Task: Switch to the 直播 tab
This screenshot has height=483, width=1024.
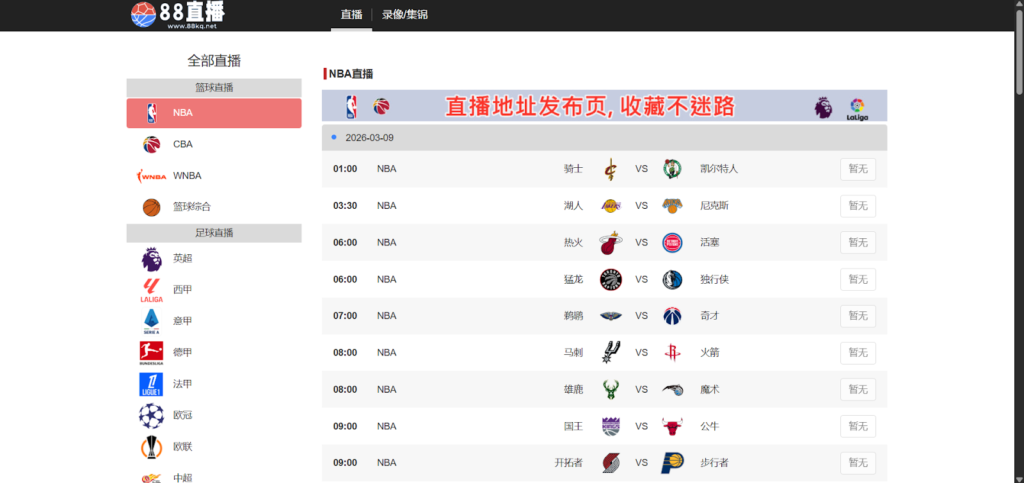Action: click(351, 15)
